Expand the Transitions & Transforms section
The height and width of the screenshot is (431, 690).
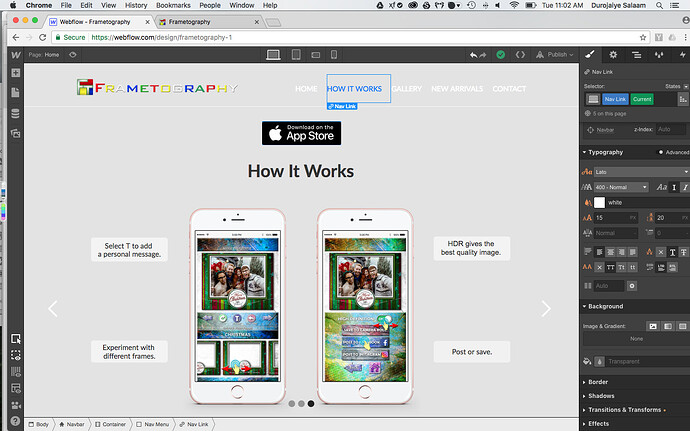pos(622,409)
